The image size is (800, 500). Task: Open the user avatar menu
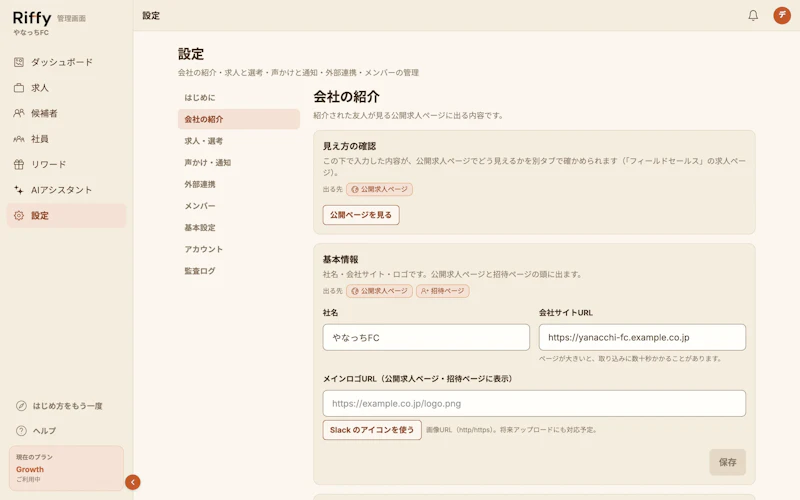click(782, 15)
